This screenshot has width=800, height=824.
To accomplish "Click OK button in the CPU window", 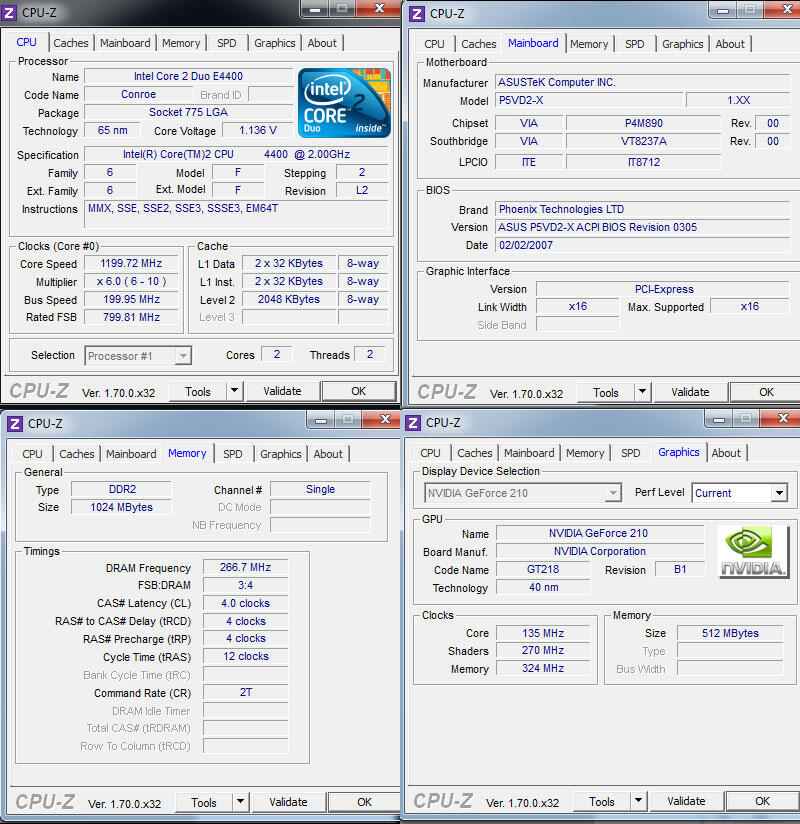I will [x=358, y=391].
